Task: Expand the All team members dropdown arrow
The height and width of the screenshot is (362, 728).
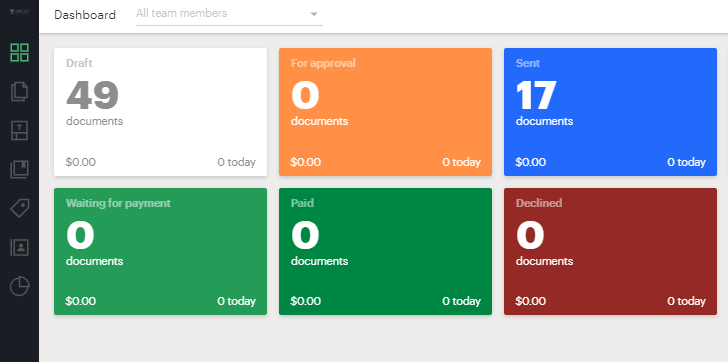Action: coord(314,14)
